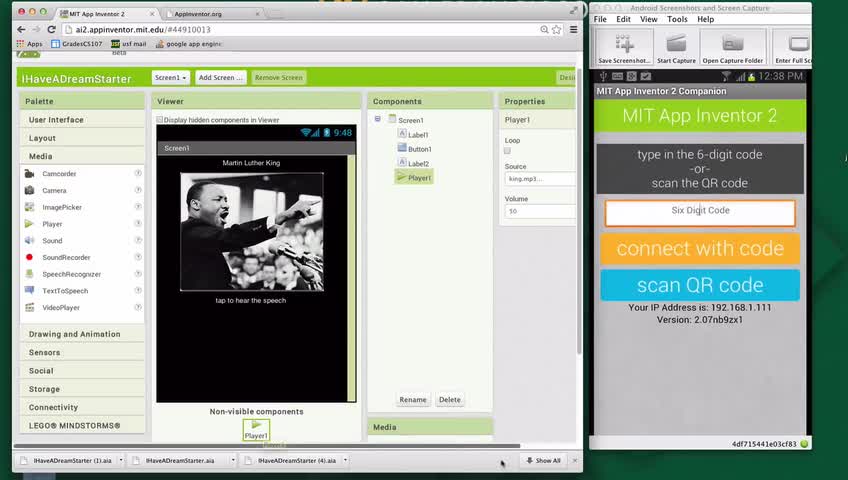Click Delete in Components panel
Image resolution: width=848 pixels, height=480 pixels.
pyautogui.click(x=449, y=400)
